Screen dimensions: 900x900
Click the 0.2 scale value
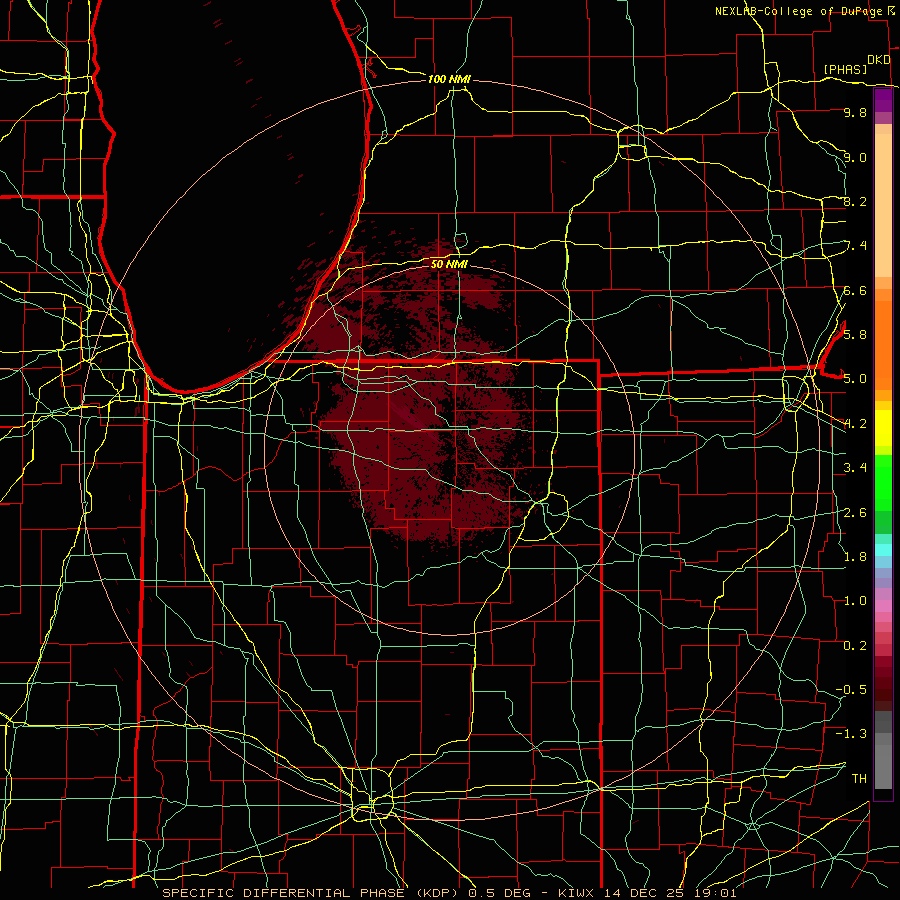tap(855, 645)
